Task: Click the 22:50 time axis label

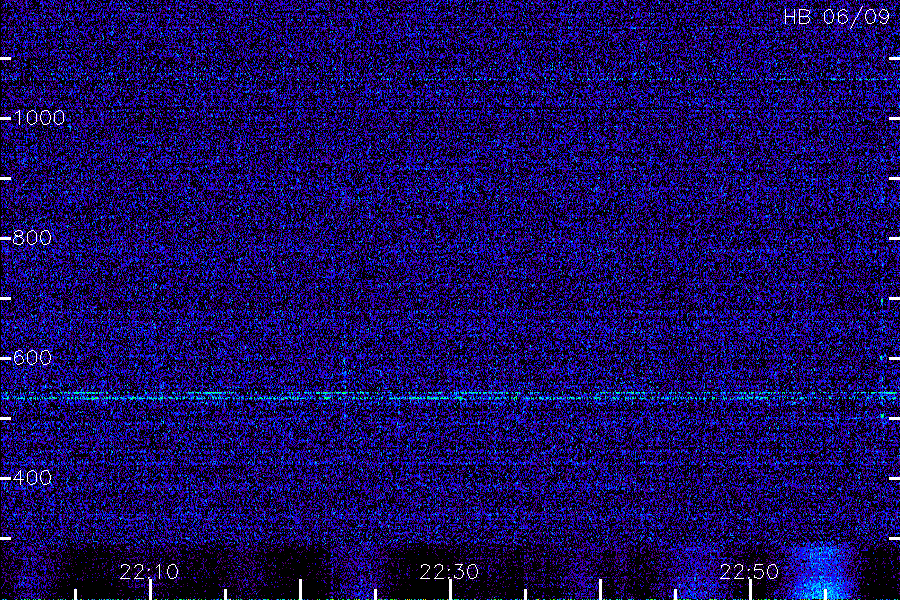Action: (x=750, y=572)
